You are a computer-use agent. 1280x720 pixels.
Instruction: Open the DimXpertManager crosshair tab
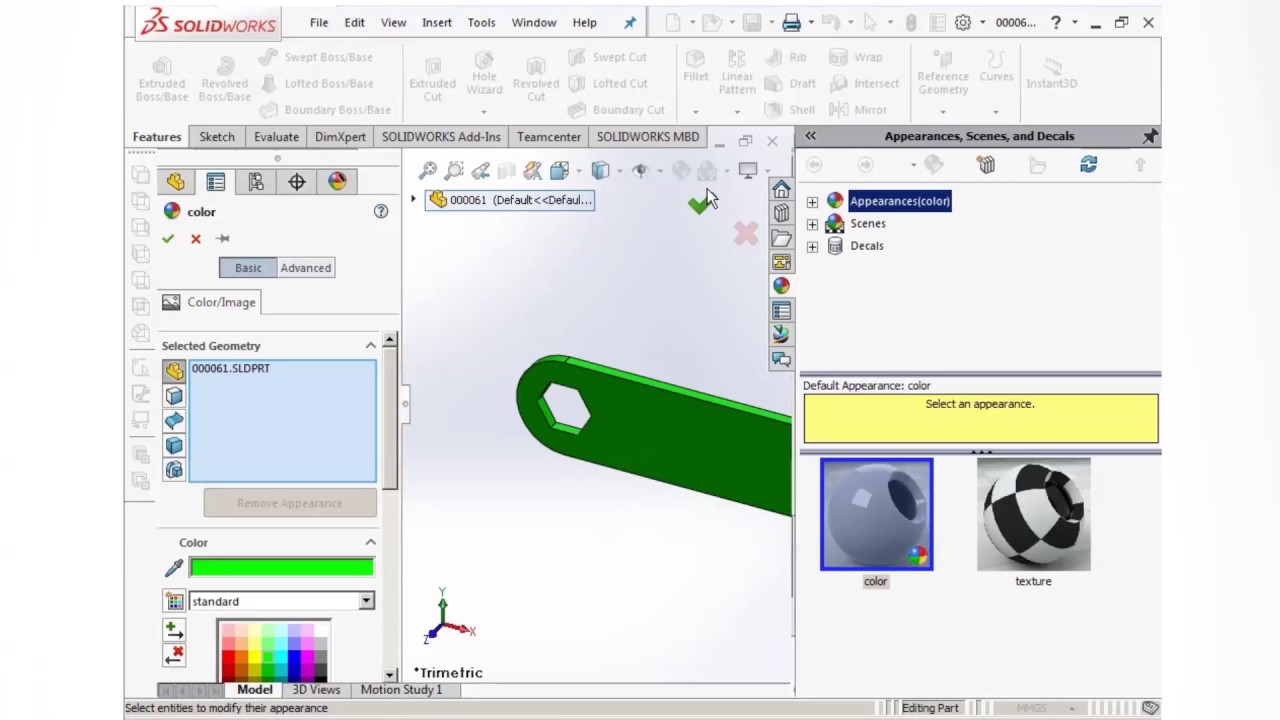coord(297,181)
